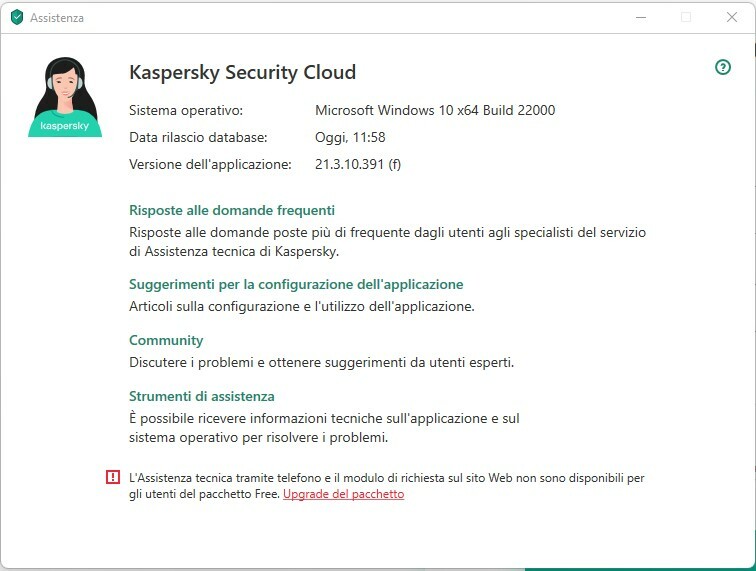Image resolution: width=756 pixels, height=571 pixels.
Task: Click the Upgrade del pacchetto link
Action: (x=343, y=494)
